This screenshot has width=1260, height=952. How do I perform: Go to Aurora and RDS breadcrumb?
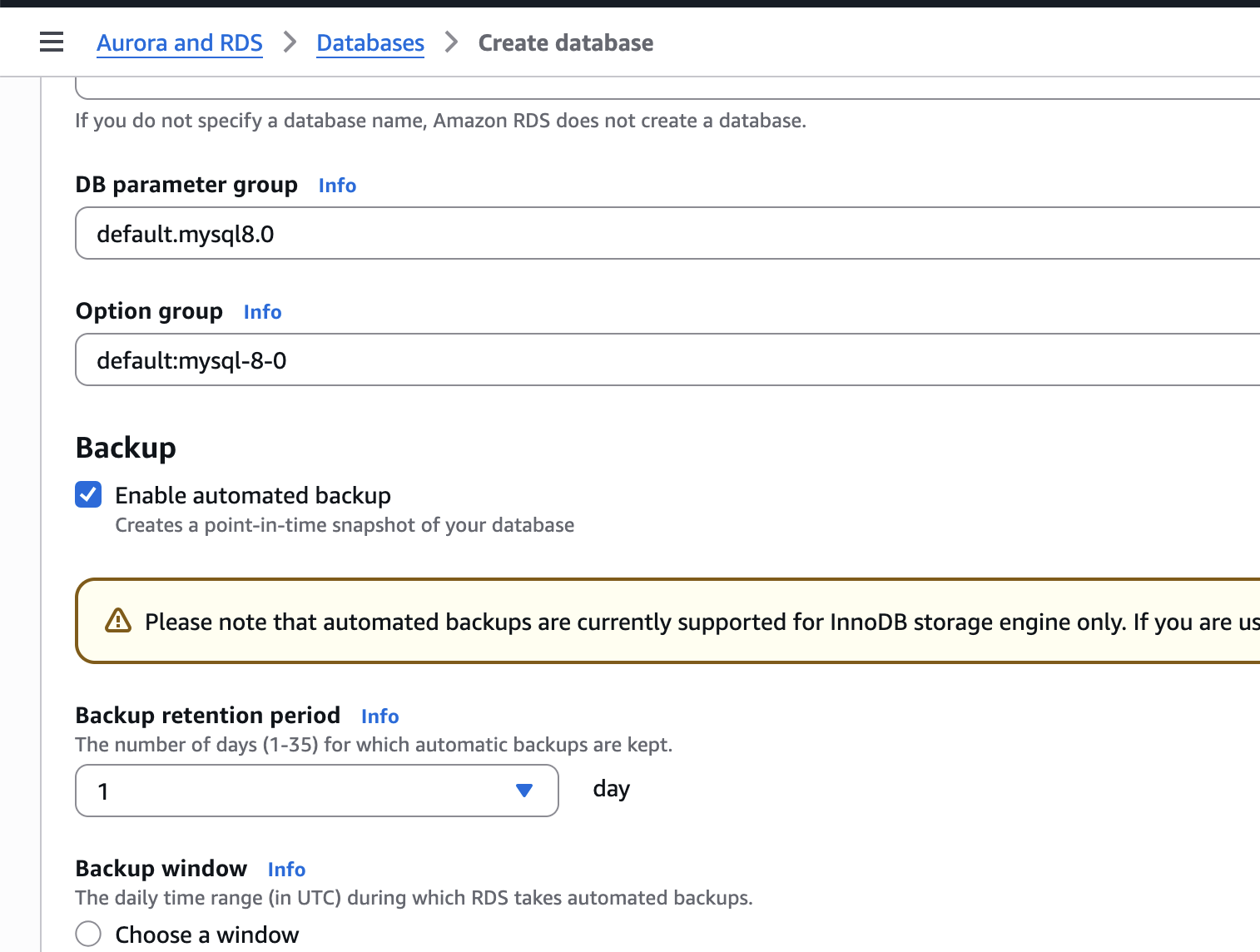(180, 43)
